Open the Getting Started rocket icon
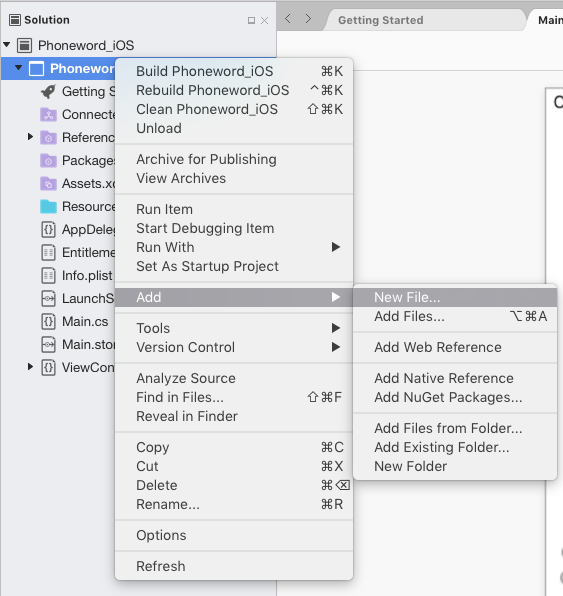 (48, 92)
